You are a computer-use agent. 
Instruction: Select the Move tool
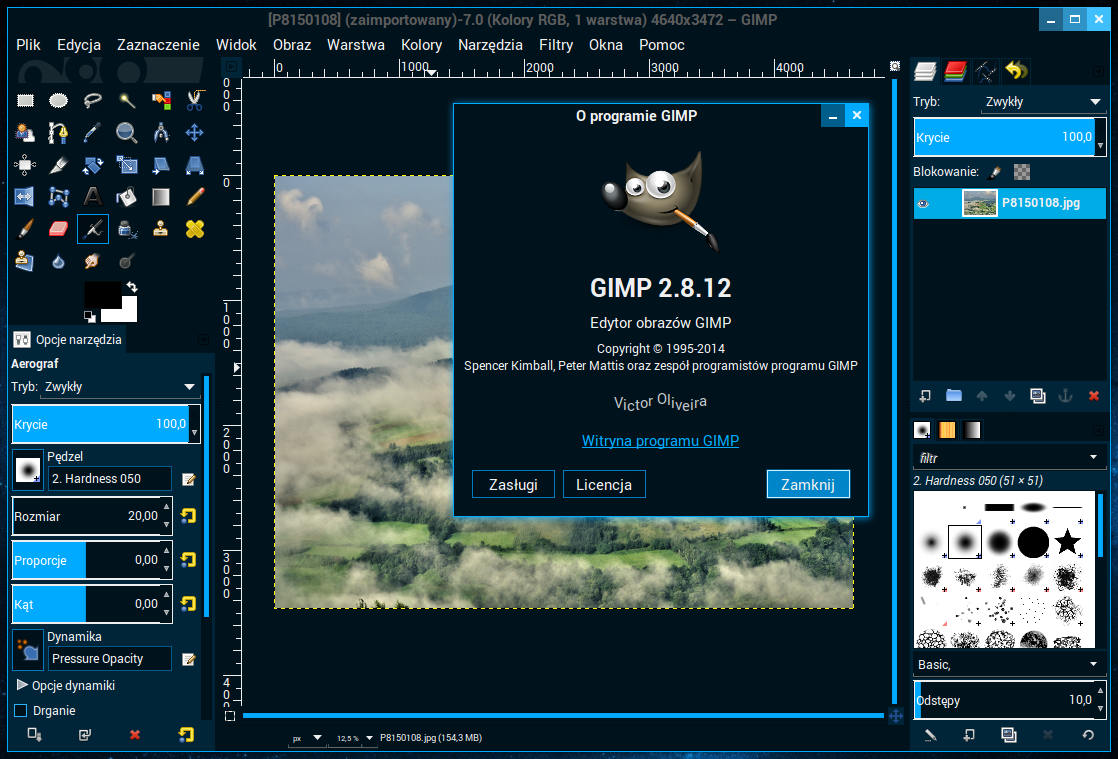point(195,133)
